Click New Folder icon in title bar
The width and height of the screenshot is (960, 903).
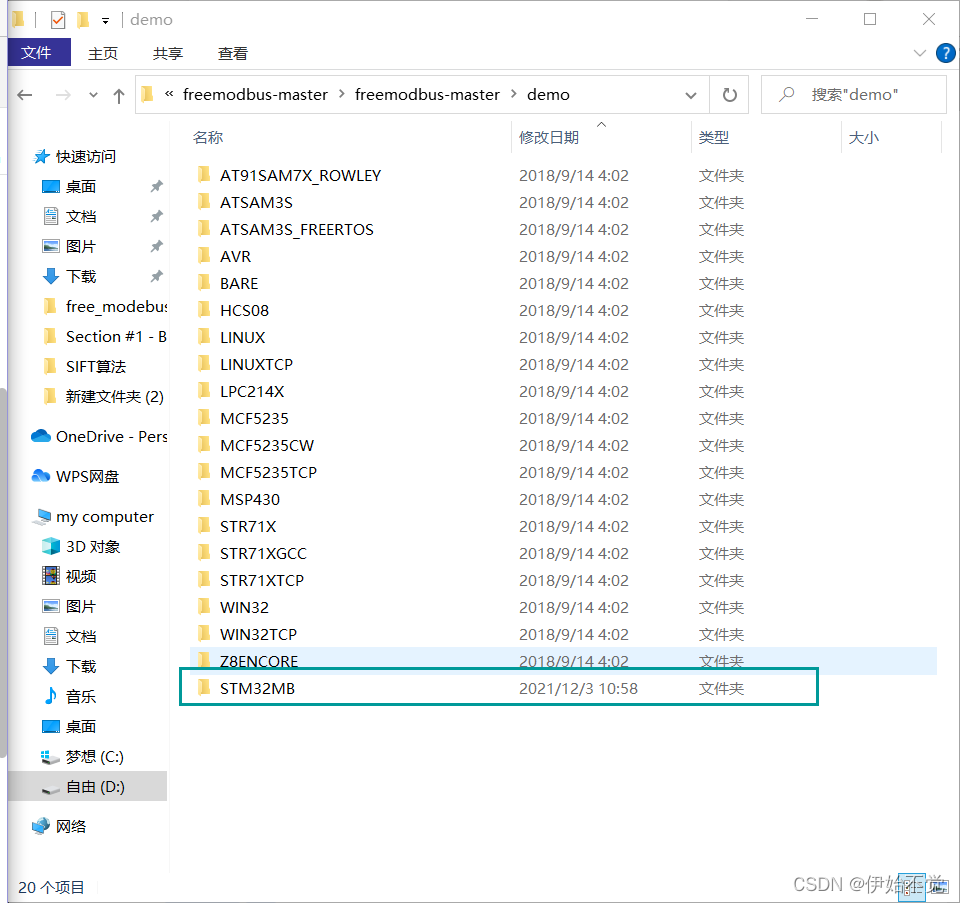83,20
